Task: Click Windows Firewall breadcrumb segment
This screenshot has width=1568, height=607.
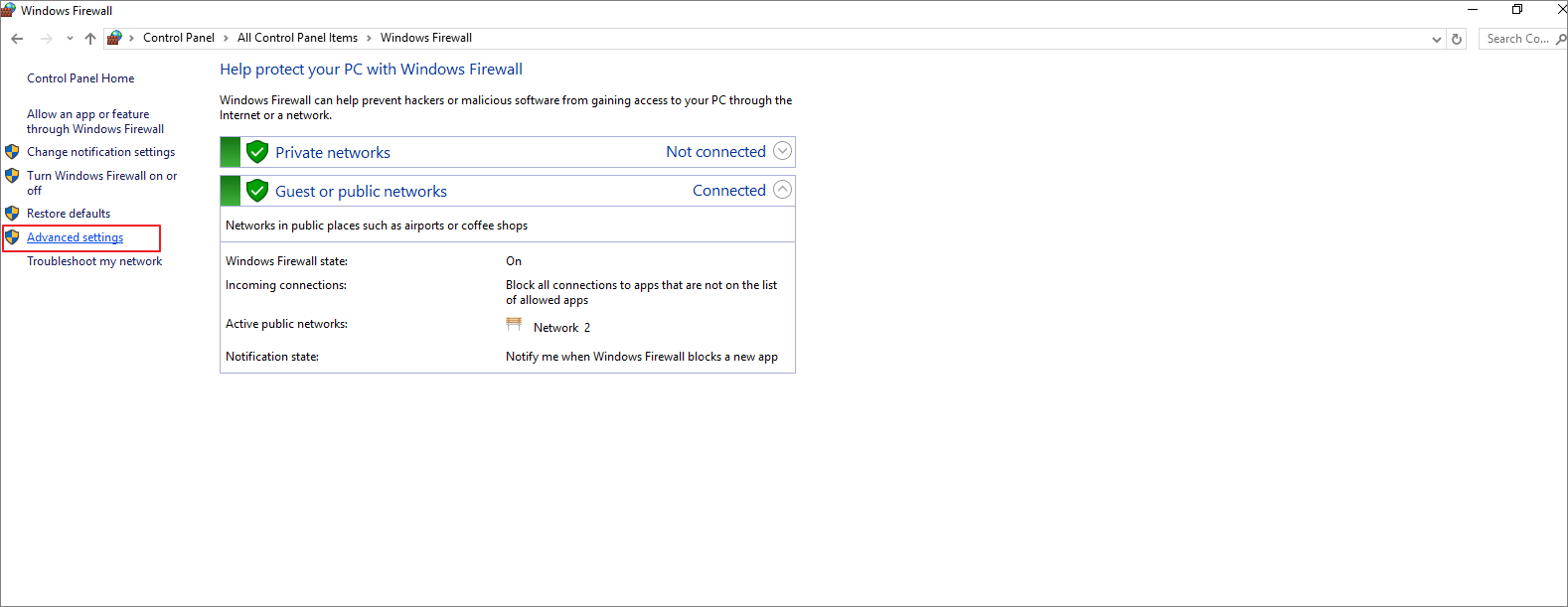Action: click(426, 38)
